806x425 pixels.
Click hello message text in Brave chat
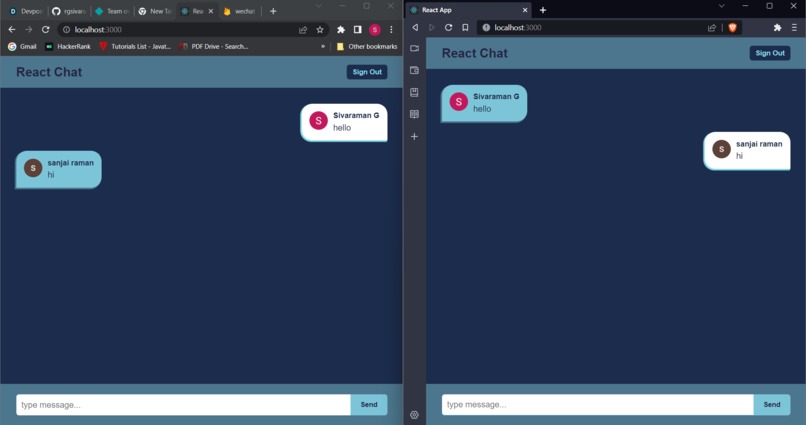point(482,109)
